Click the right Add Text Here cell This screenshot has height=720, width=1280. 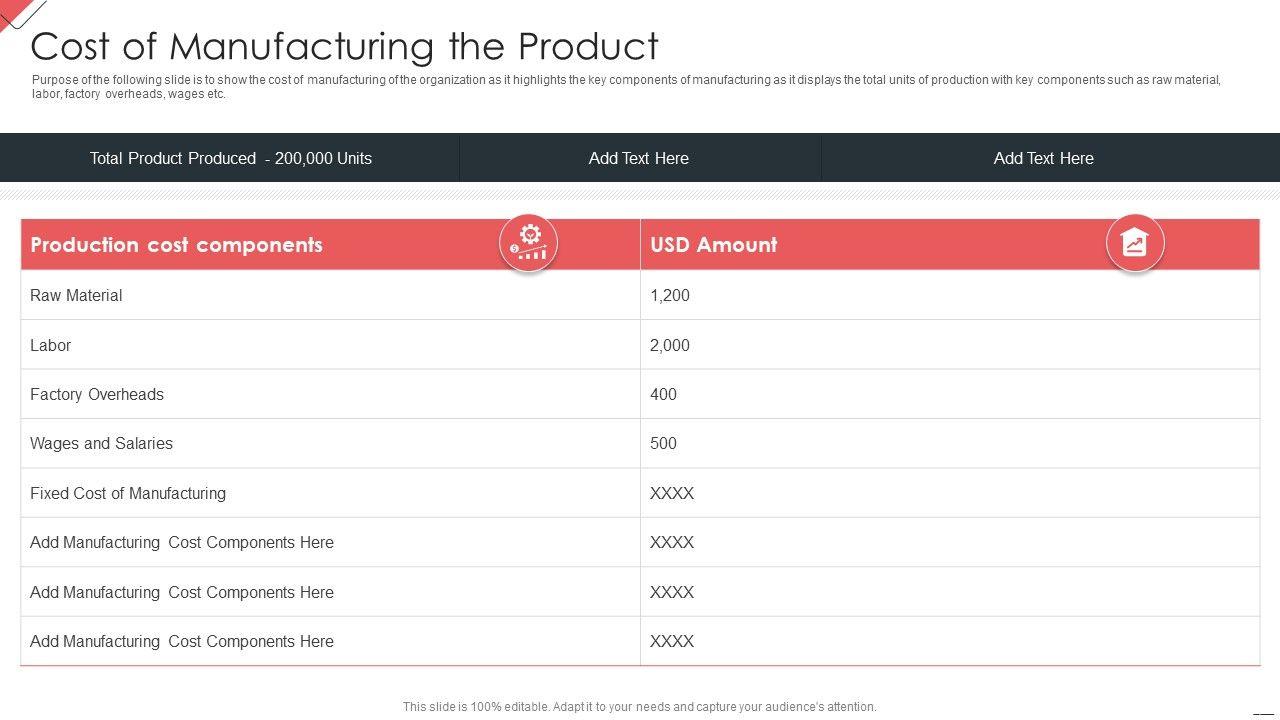[1043, 158]
